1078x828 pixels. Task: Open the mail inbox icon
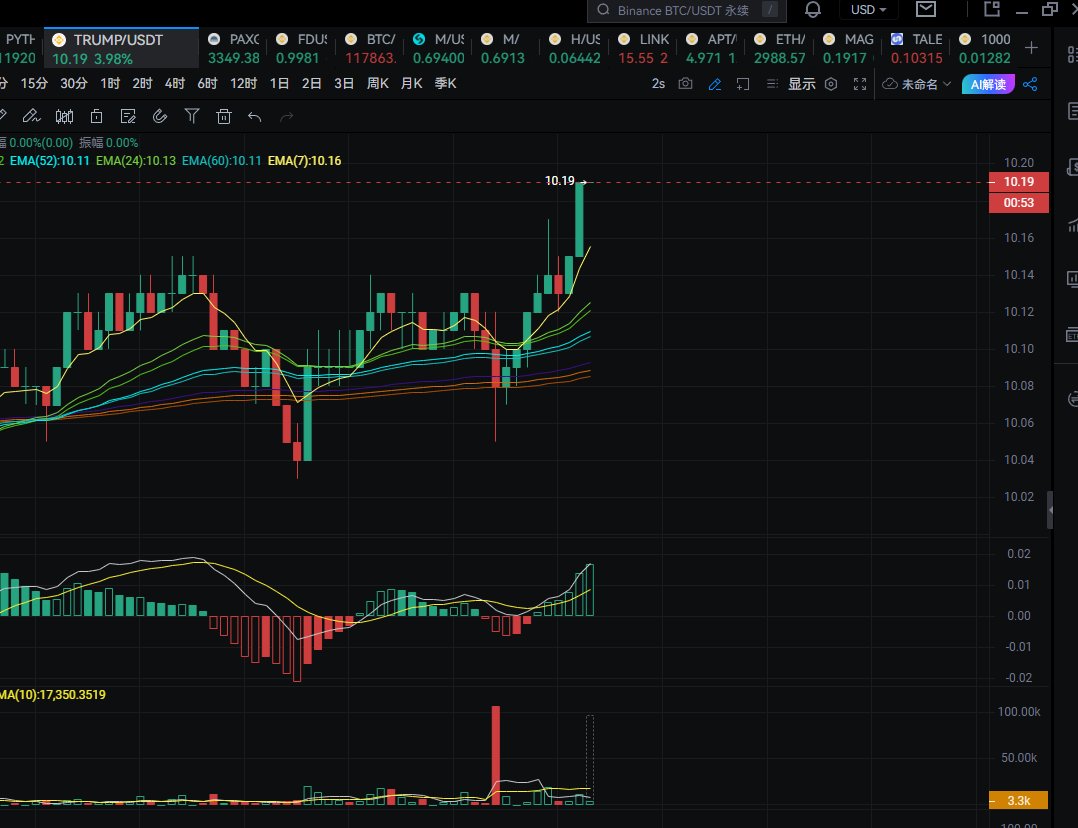click(926, 9)
